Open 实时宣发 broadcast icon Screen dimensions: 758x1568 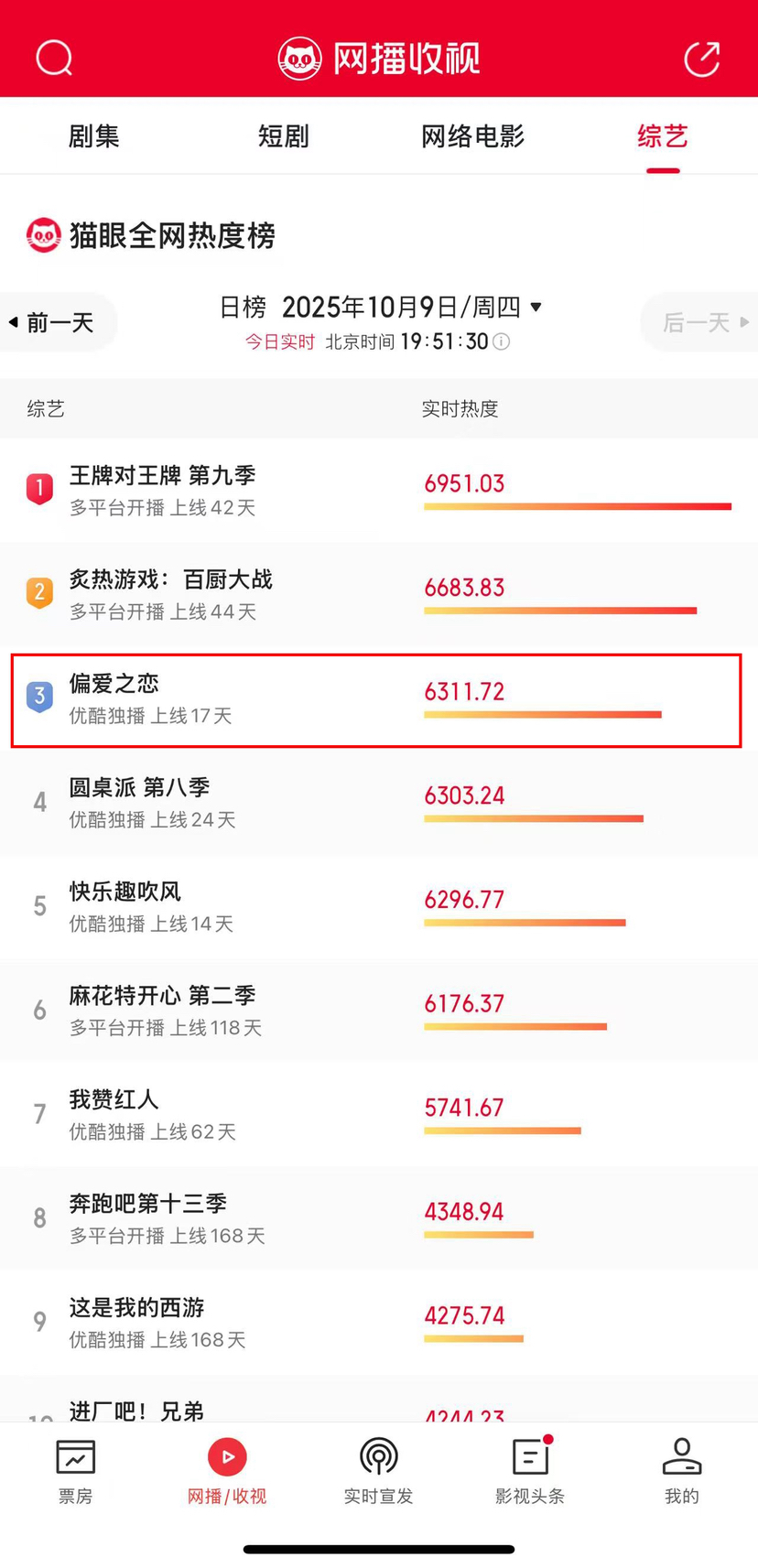[x=378, y=1456]
